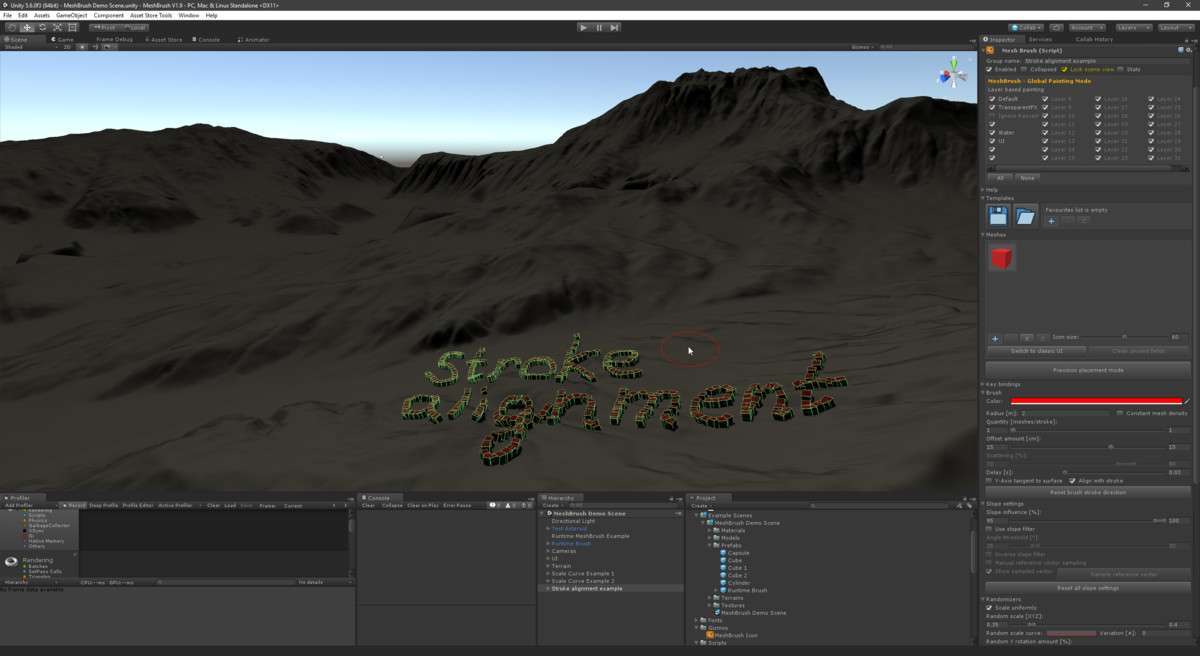
Task: Select the red cube mesh thumbnail
Action: tap(1002, 258)
